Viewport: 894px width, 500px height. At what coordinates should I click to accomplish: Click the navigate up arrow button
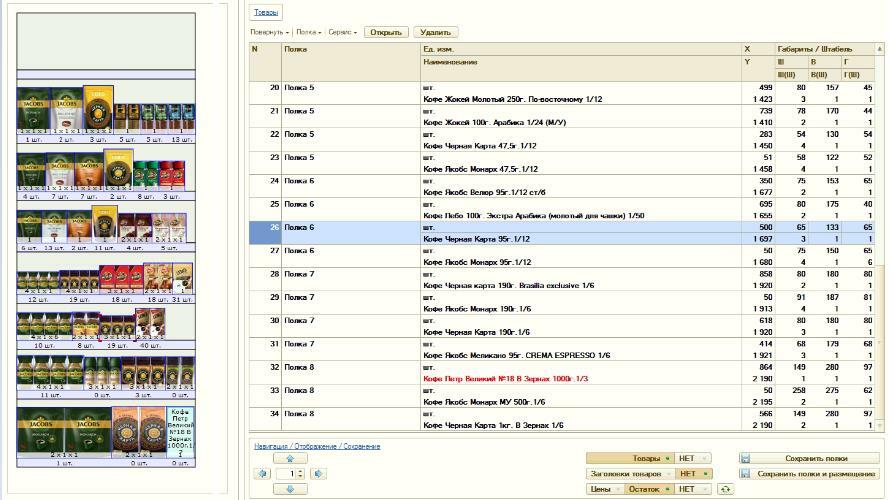(290, 458)
